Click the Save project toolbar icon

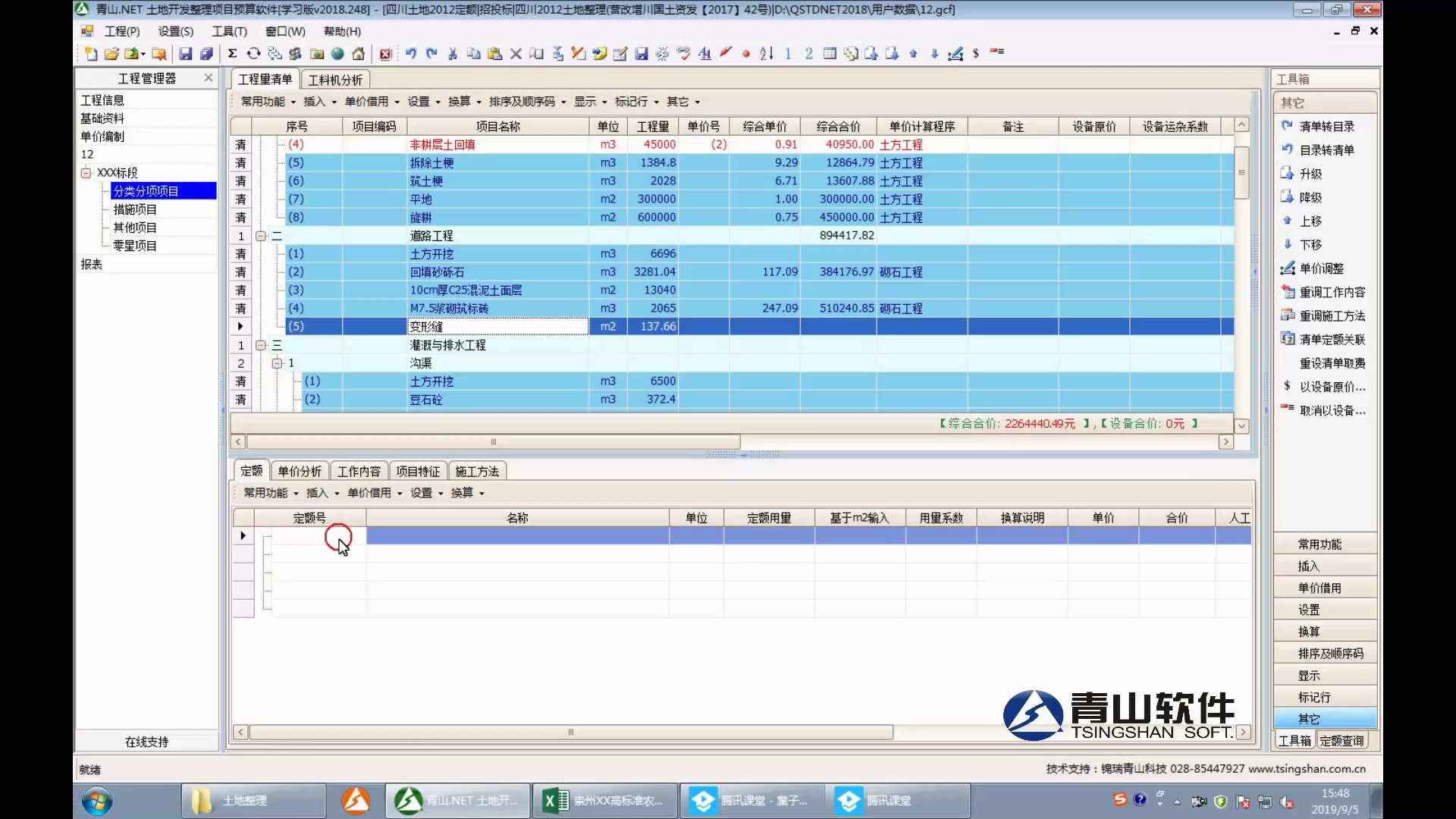pyautogui.click(x=185, y=54)
